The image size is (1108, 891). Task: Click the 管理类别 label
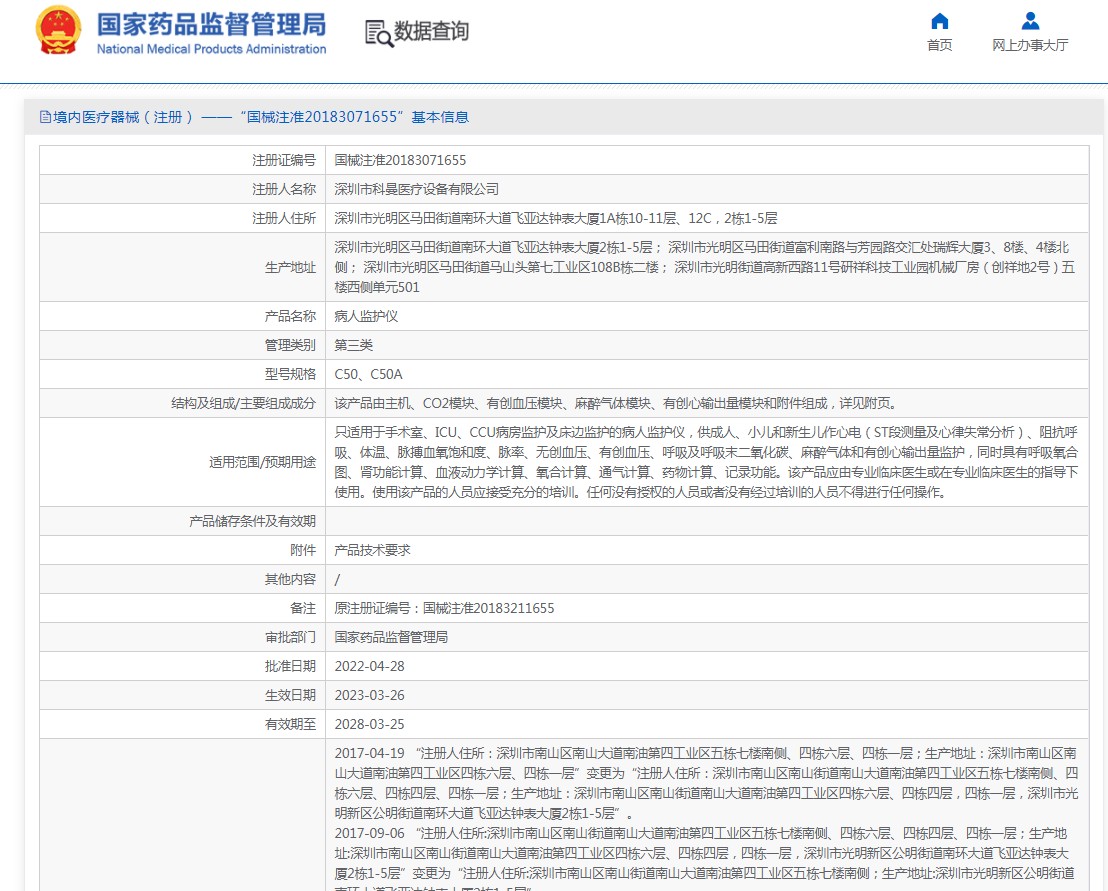[290, 345]
